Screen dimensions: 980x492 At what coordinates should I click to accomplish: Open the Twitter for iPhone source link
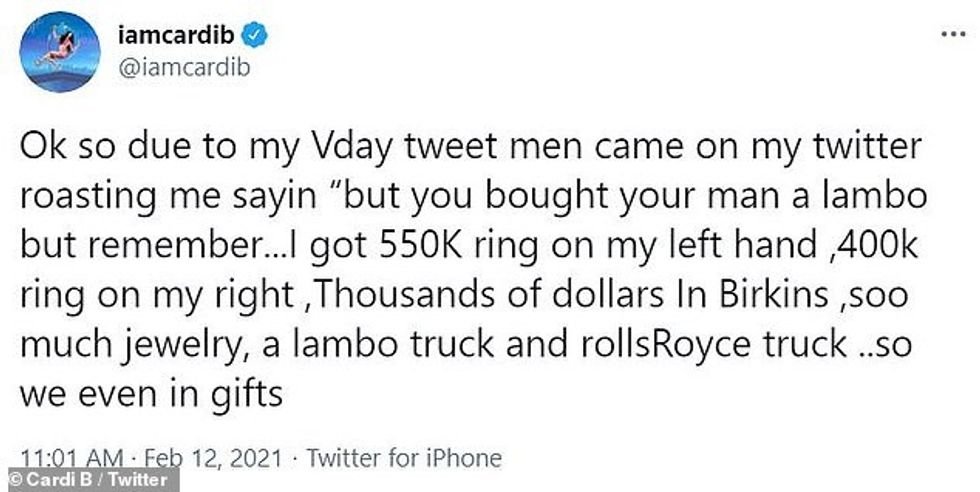tap(404, 459)
